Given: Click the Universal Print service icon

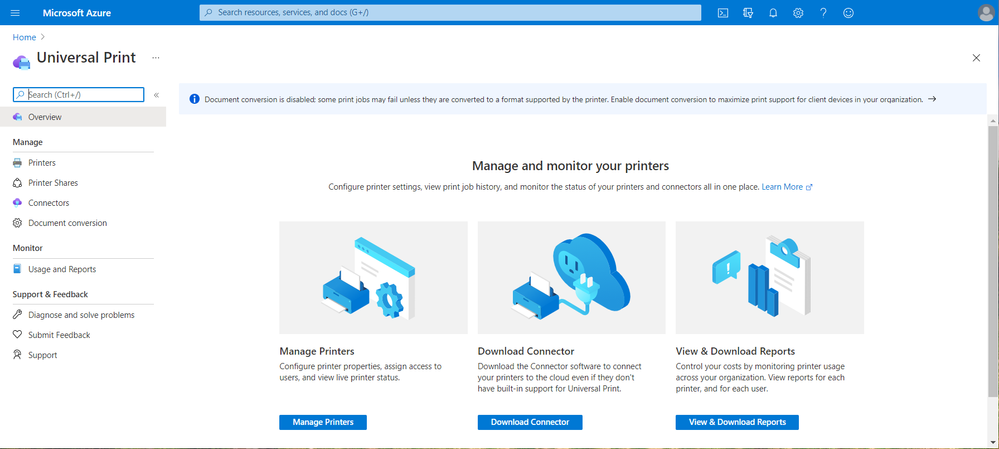Looking at the screenshot, I should [x=21, y=61].
